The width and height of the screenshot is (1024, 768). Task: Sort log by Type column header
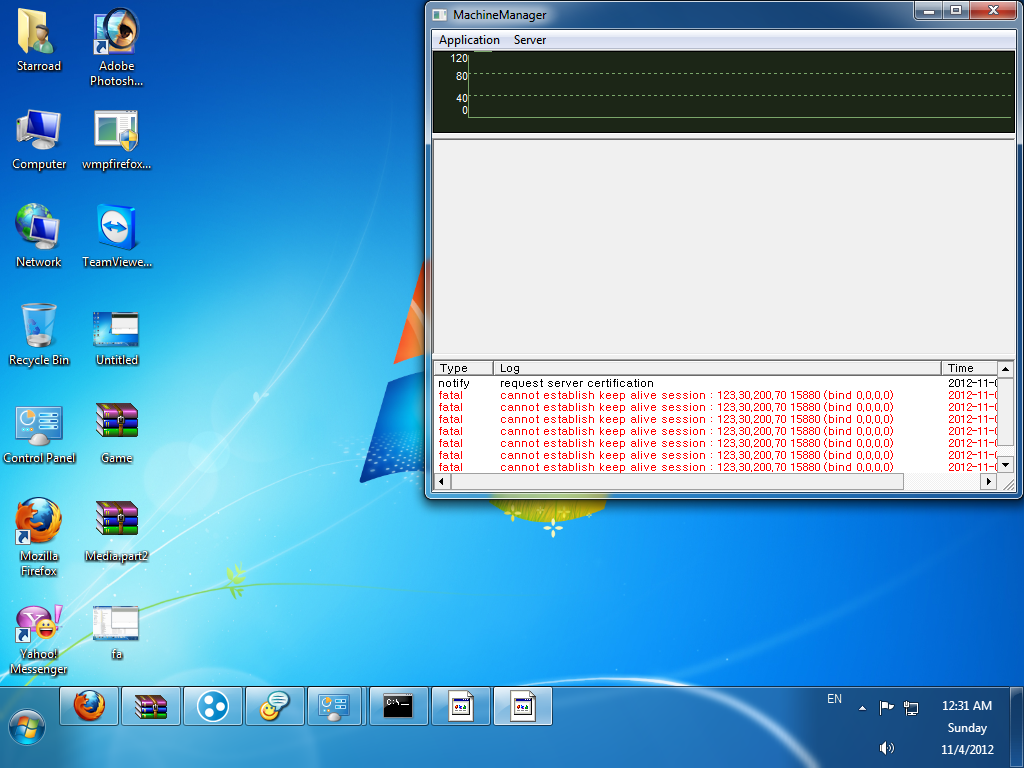pos(463,368)
